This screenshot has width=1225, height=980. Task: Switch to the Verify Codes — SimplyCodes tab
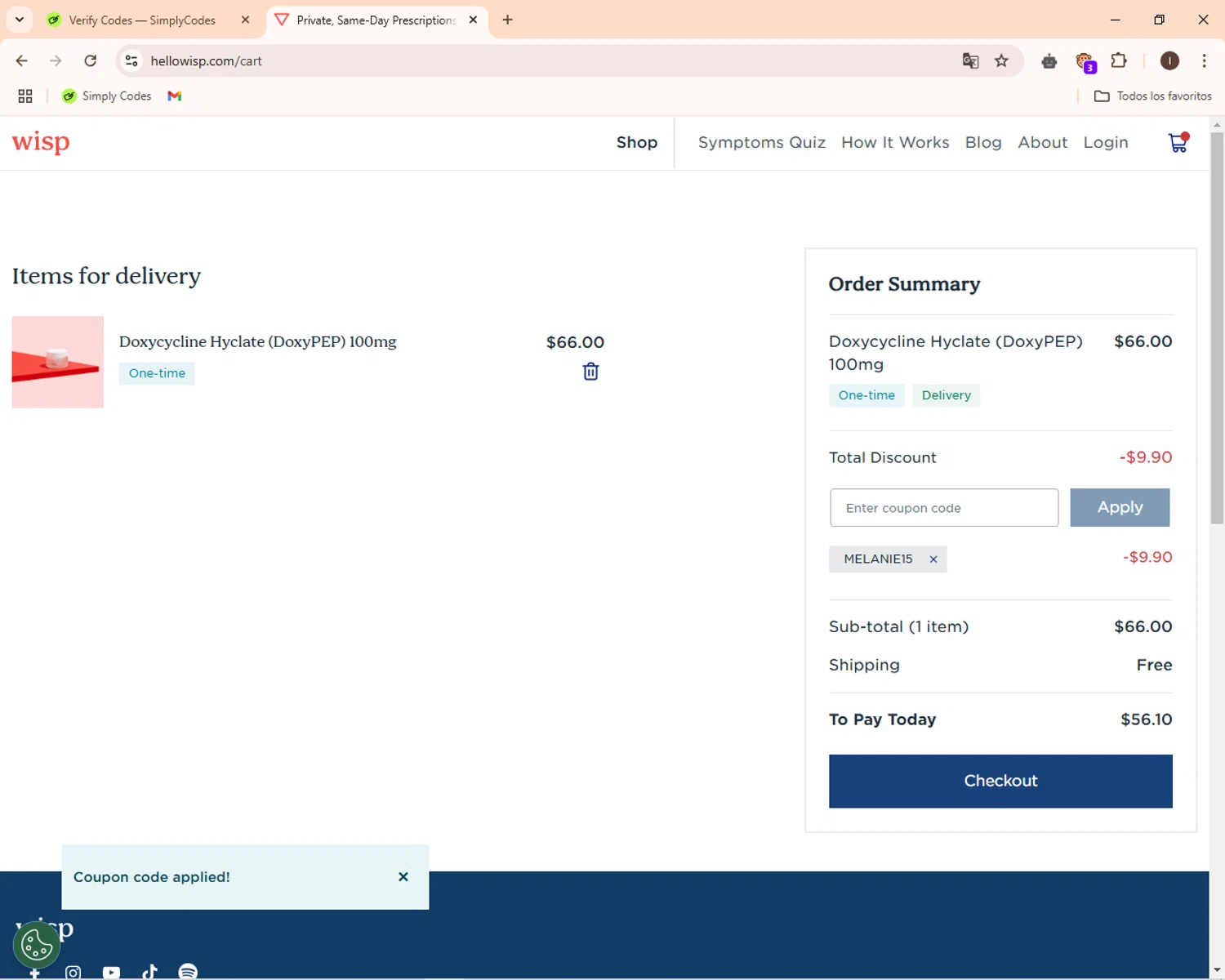[x=141, y=20]
